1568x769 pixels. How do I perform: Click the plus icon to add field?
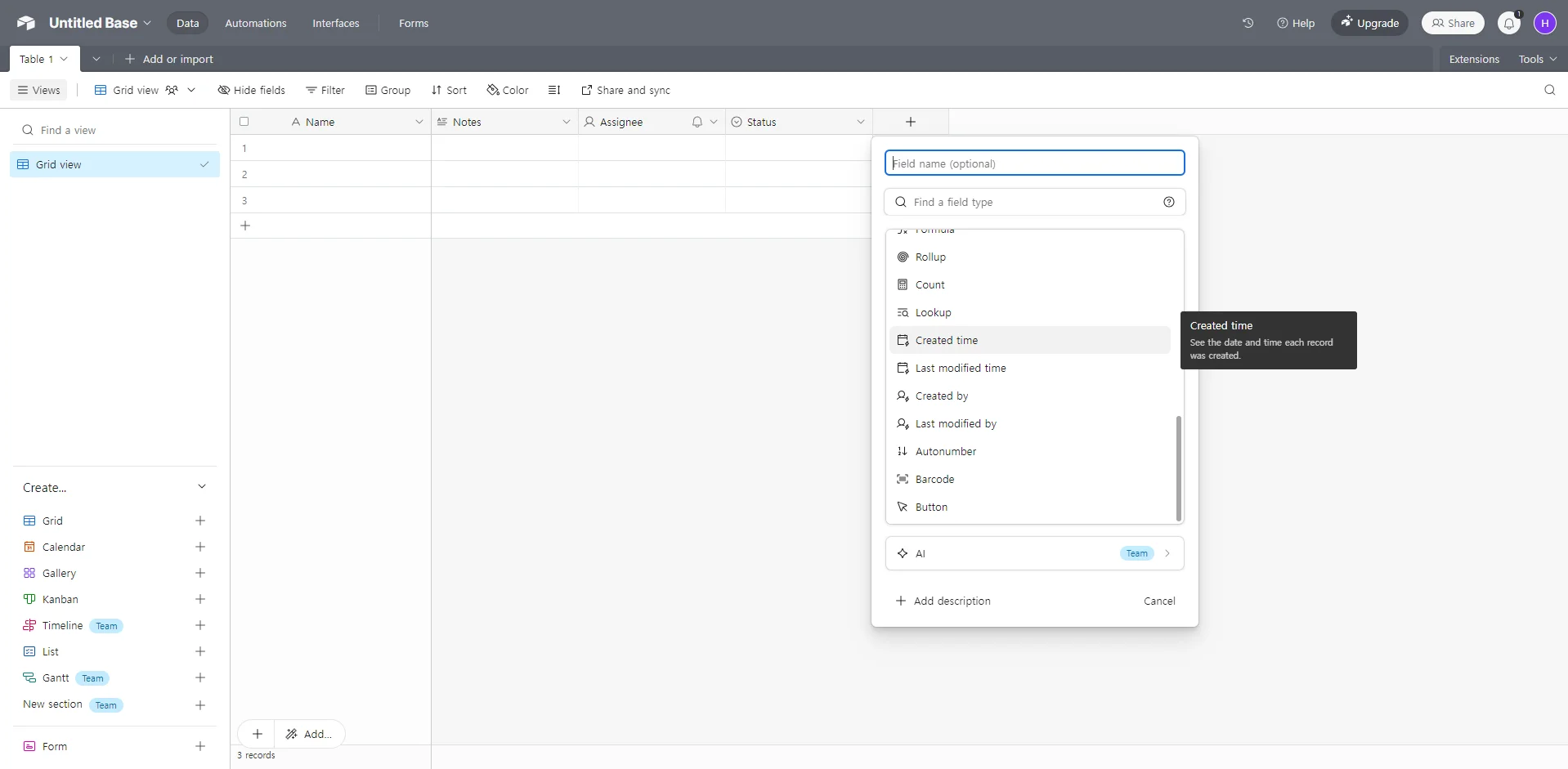coord(910,122)
